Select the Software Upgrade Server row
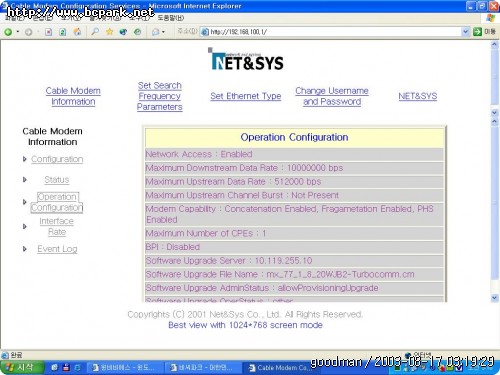The image size is (500, 375). pyautogui.click(x=294, y=261)
